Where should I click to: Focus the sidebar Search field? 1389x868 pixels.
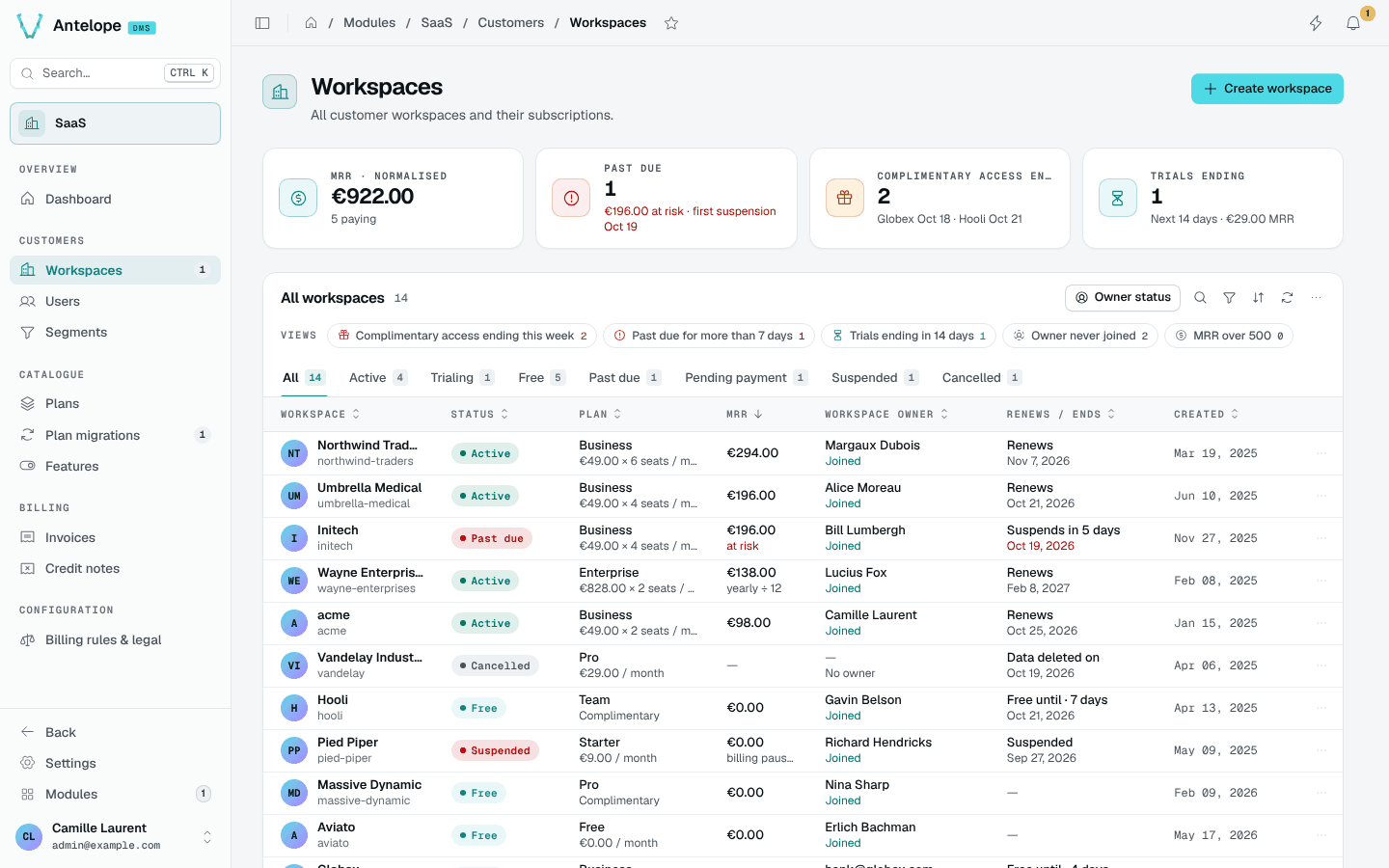(x=115, y=73)
